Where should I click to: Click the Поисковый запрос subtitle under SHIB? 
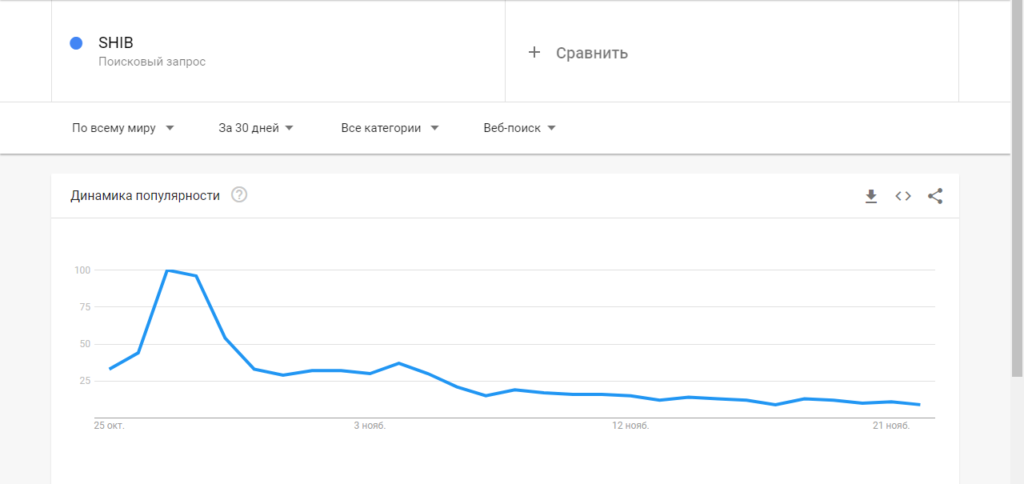pyautogui.click(x=152, y=62)
